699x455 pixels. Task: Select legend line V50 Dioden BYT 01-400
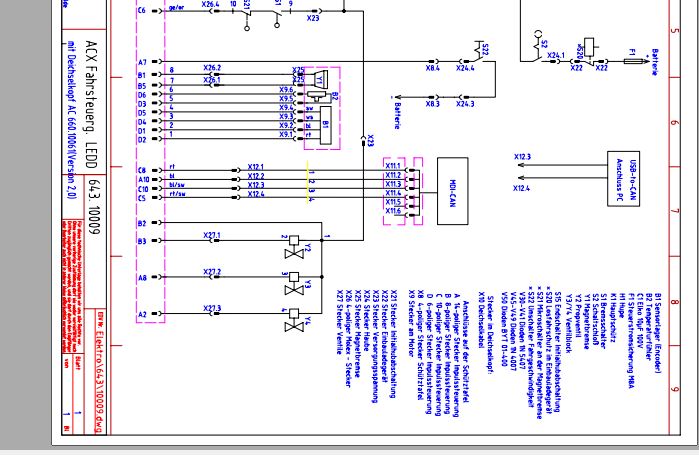tap(503, 329)
